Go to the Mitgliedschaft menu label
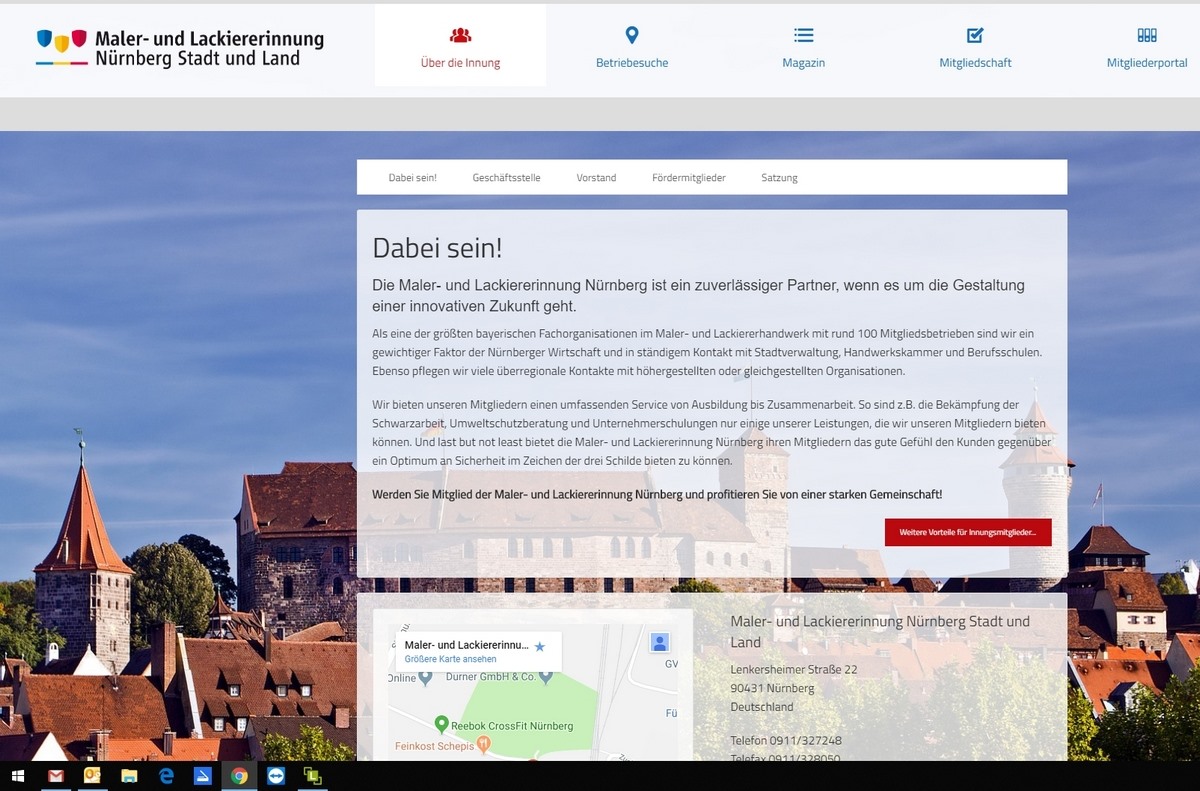 tap(975, 63)
